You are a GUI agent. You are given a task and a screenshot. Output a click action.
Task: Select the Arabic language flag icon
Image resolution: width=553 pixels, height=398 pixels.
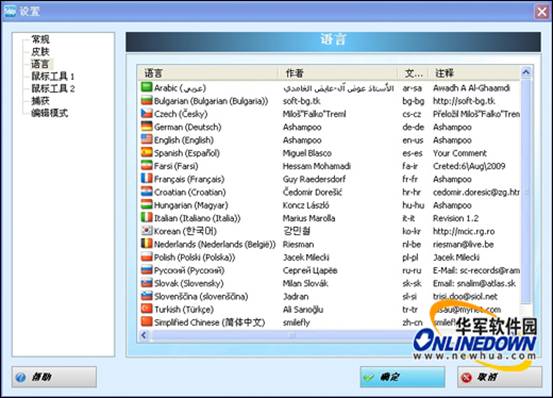click(146, 87)
